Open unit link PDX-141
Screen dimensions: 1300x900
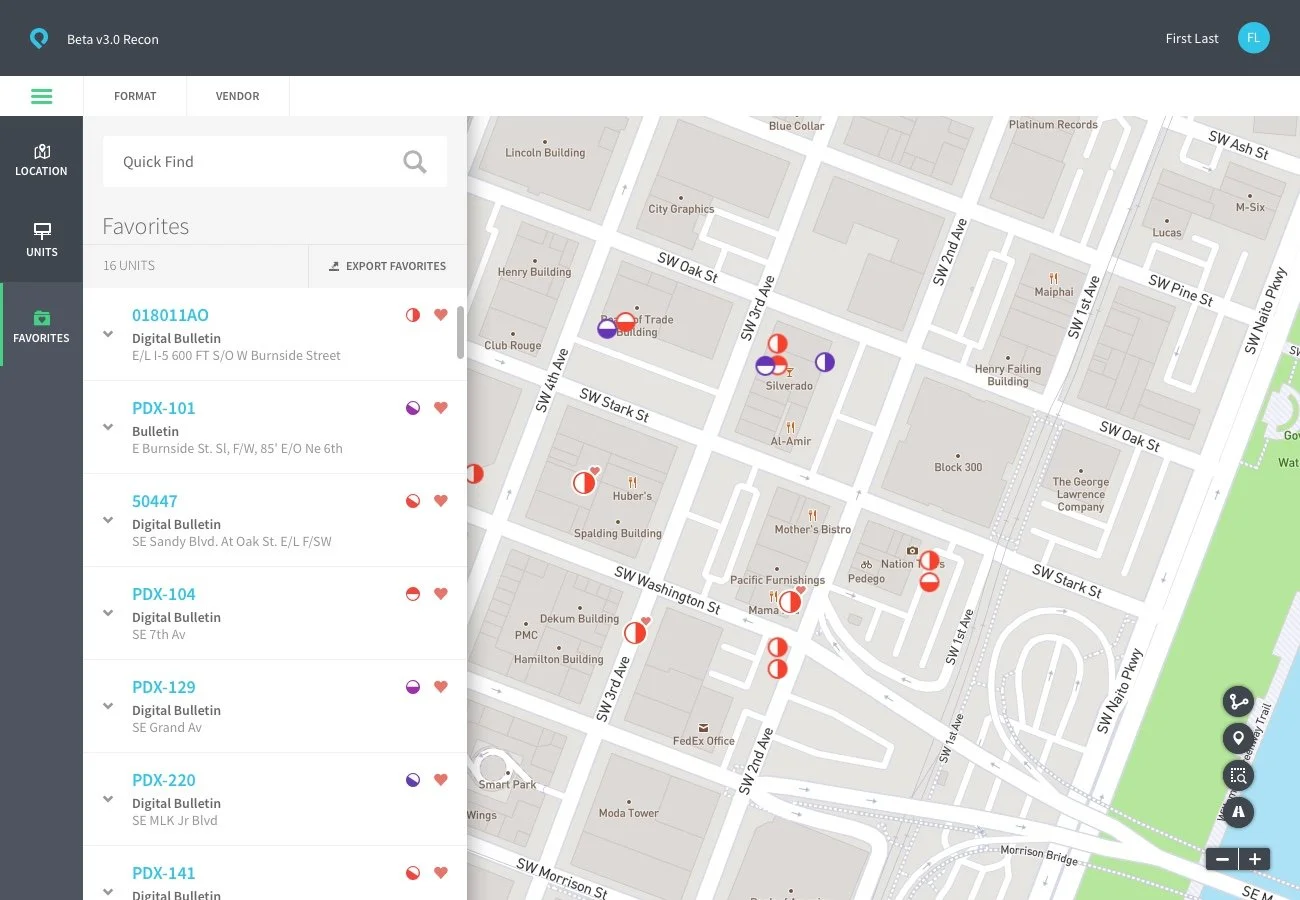pos(164,873)
